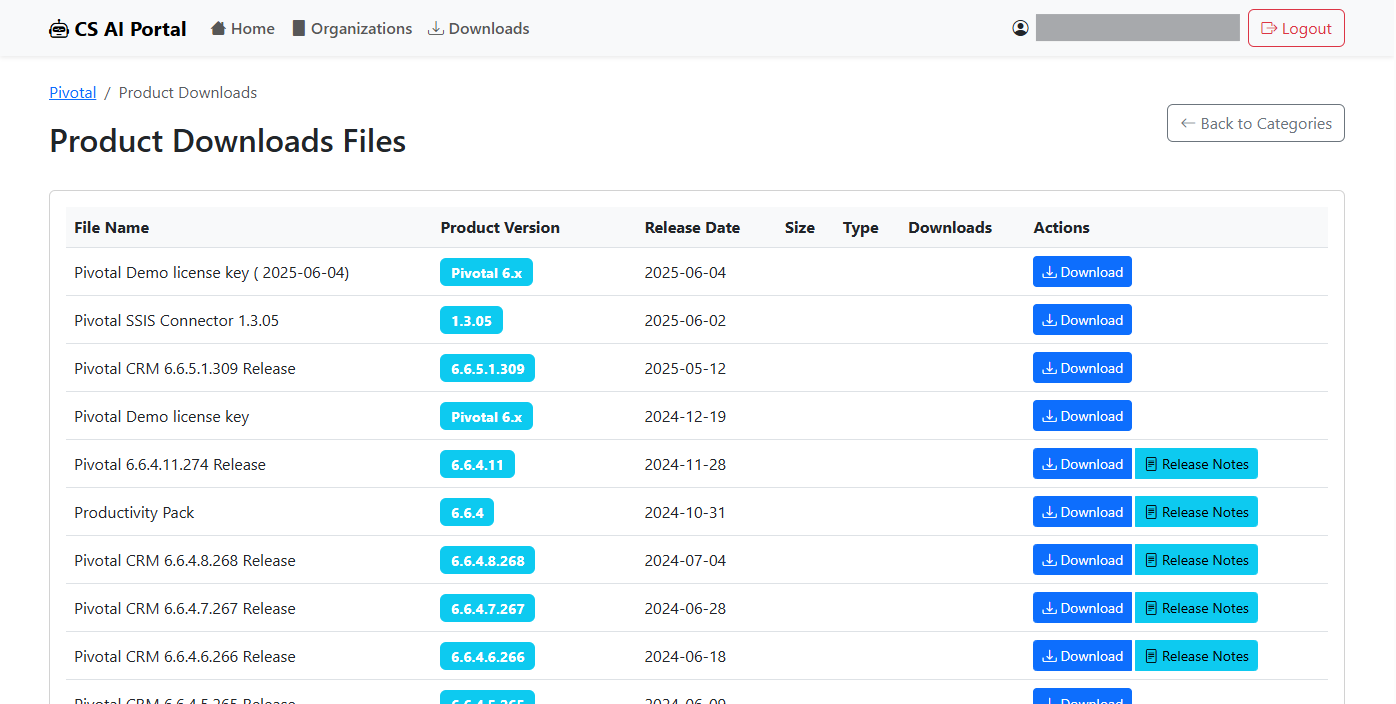The image size is (1396, 704).
Task: Download Pivotal CRM 6.6.5.1.309 Release
Action: [1082, 368]
